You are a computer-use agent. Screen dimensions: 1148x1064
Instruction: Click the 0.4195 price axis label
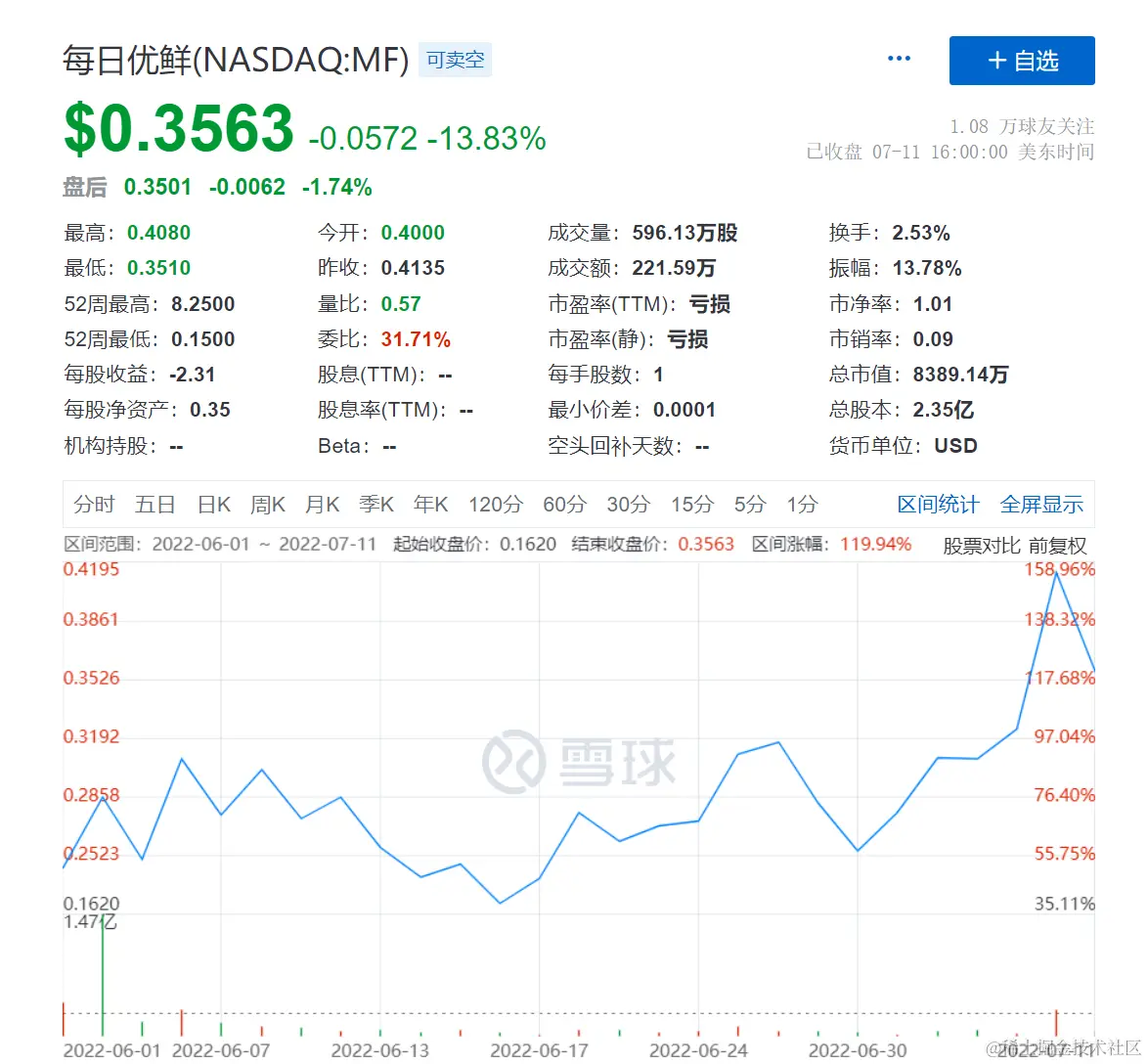coord(91,569)
